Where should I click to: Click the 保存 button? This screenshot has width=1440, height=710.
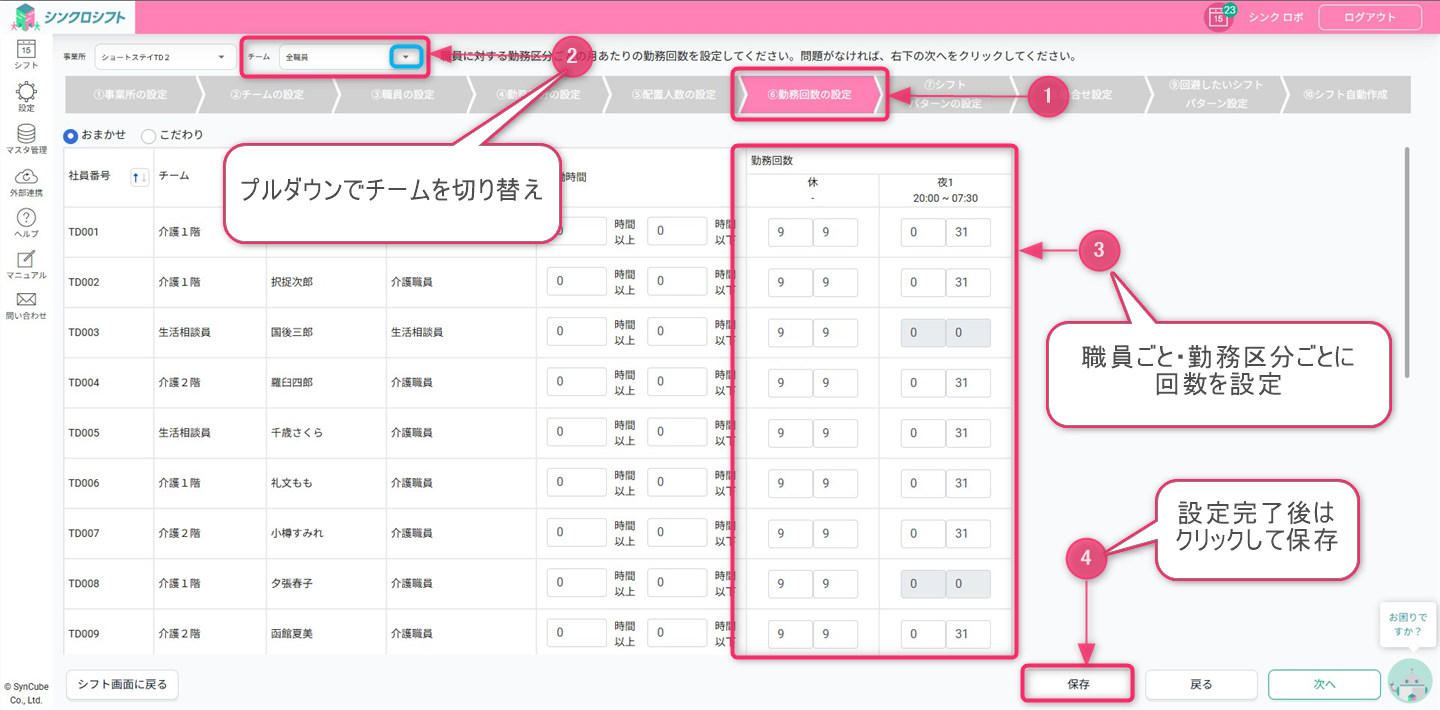click(x=1077, y=684)
